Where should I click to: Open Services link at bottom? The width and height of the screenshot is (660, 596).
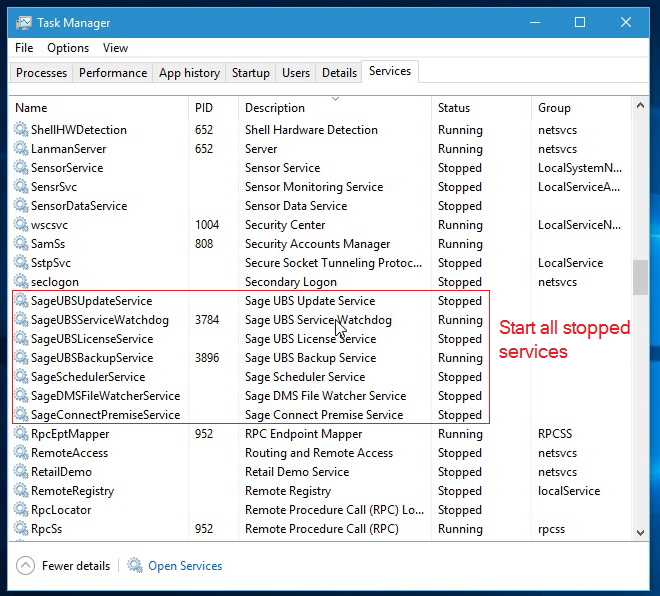coord(185,566)
